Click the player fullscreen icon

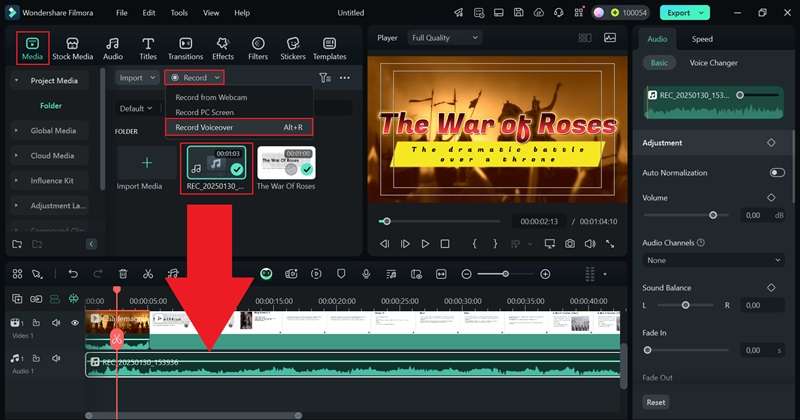pyautogui.click(x=610, y=244)
